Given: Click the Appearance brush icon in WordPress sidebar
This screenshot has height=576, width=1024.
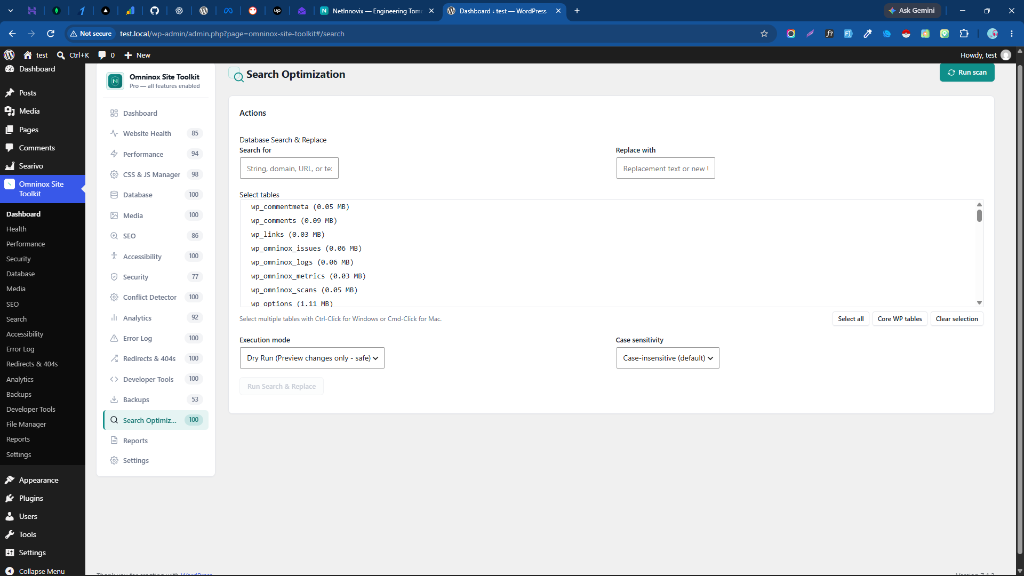Looking at the screenshot, I should point(10,480).
